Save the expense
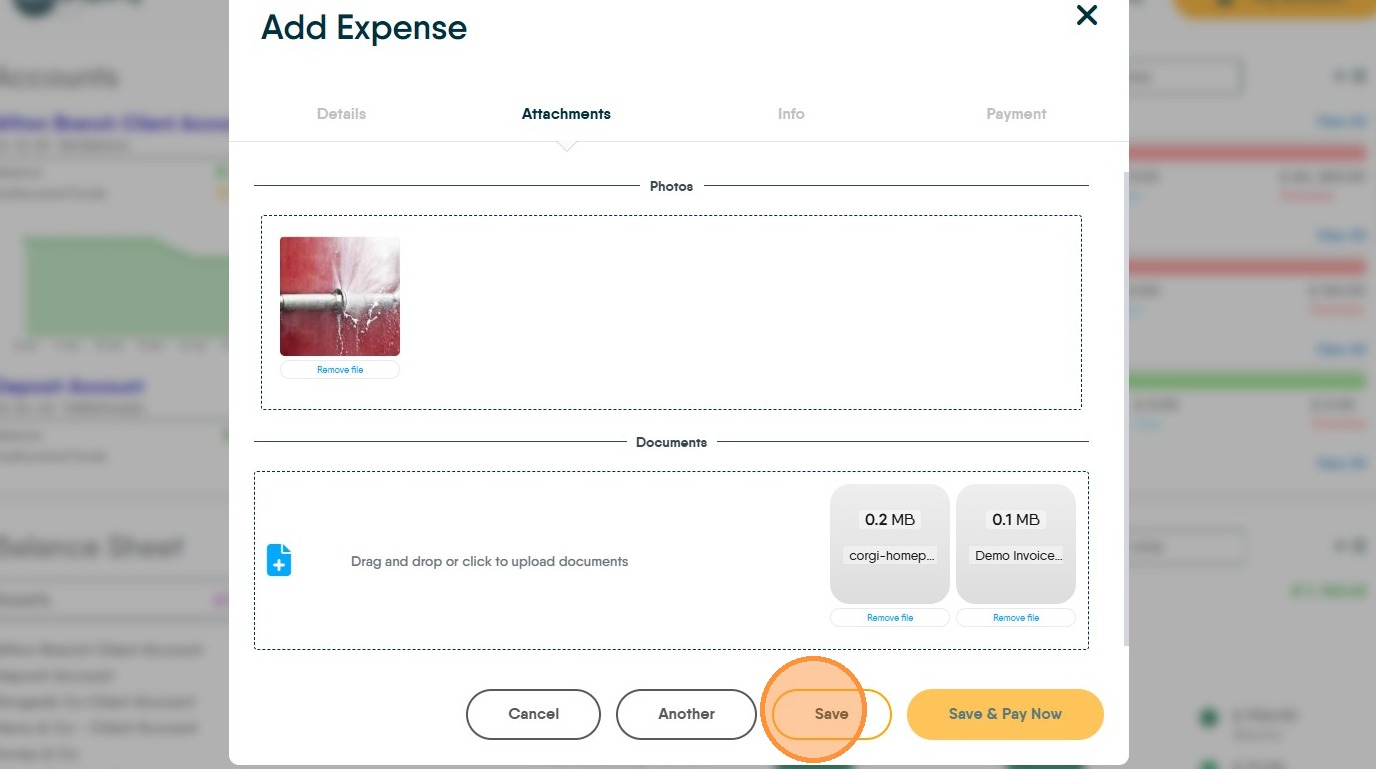This screenshot has width=1376, height=769. click(831, 714)
